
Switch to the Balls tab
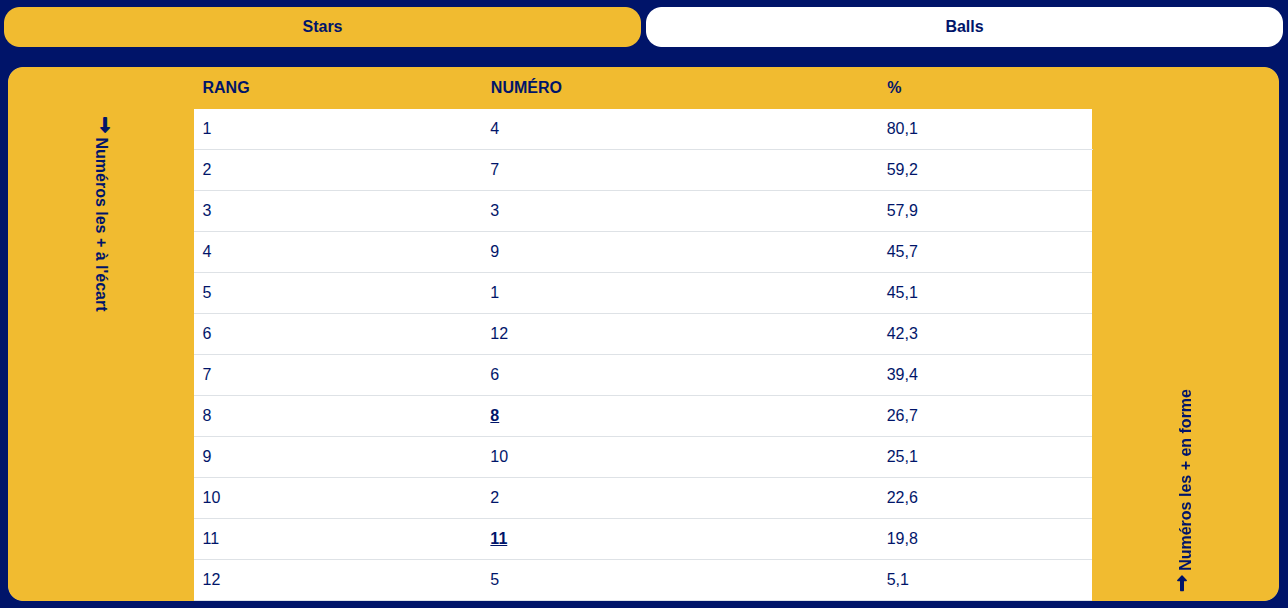[964, 27]
